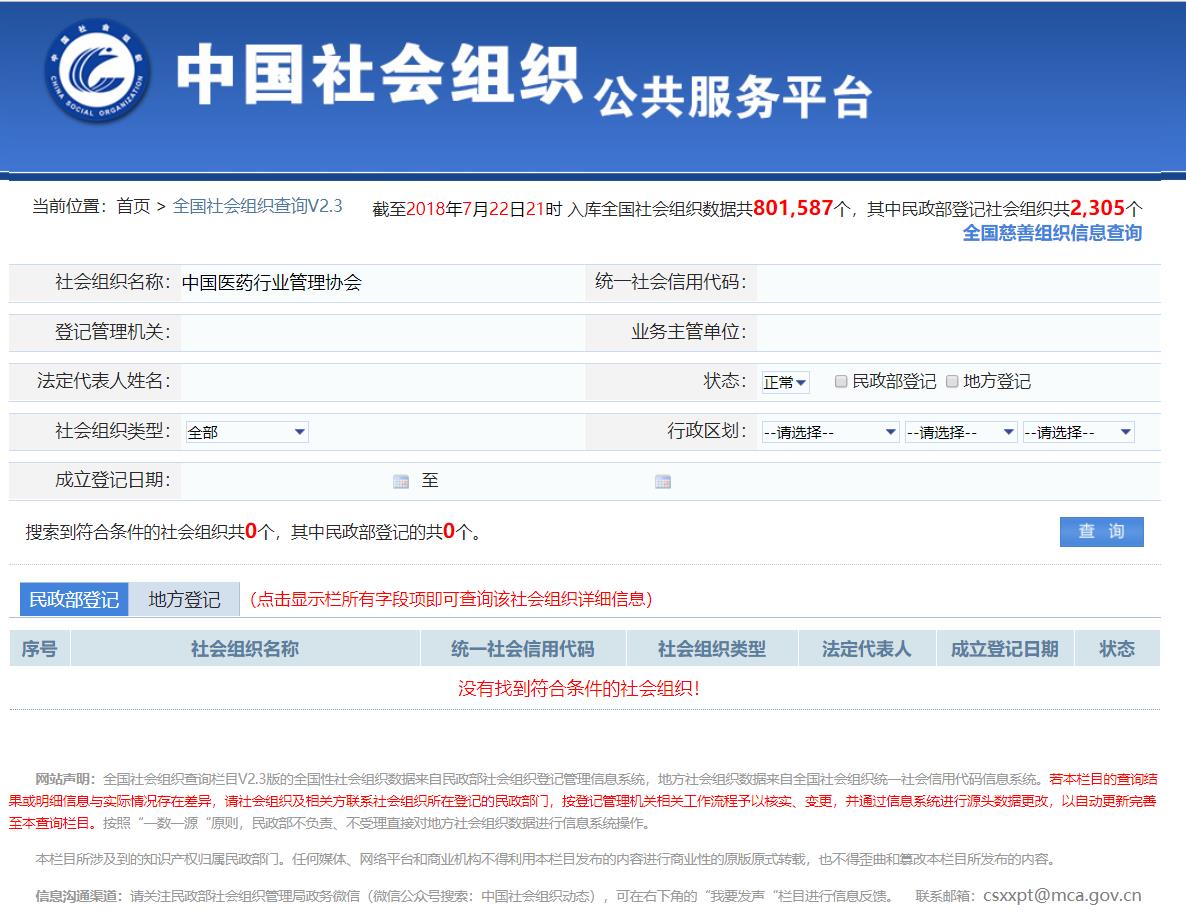Click the 社会组织名称 column header
The height and width of the screenshot is (920, 1186).
pos(245,648)
